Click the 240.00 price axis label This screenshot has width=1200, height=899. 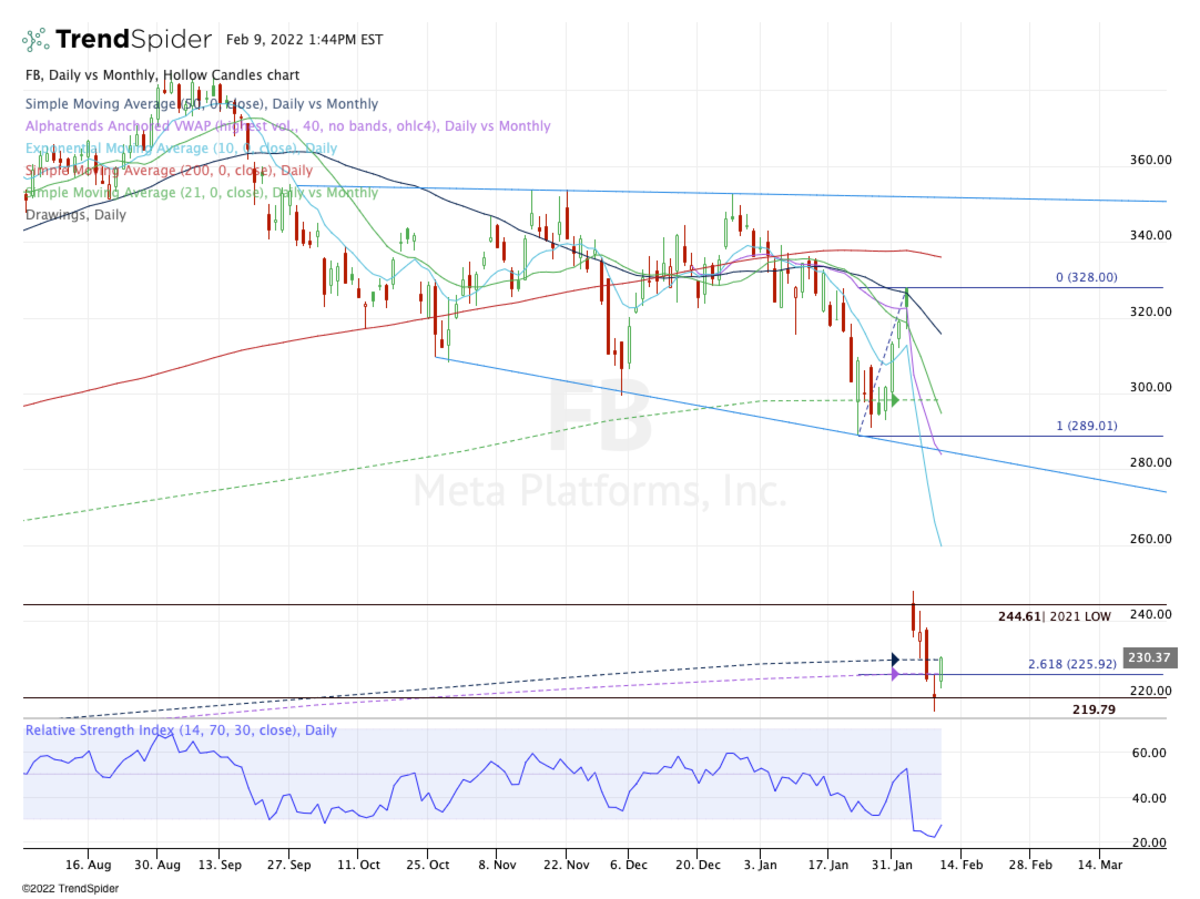pos(1150,615)
